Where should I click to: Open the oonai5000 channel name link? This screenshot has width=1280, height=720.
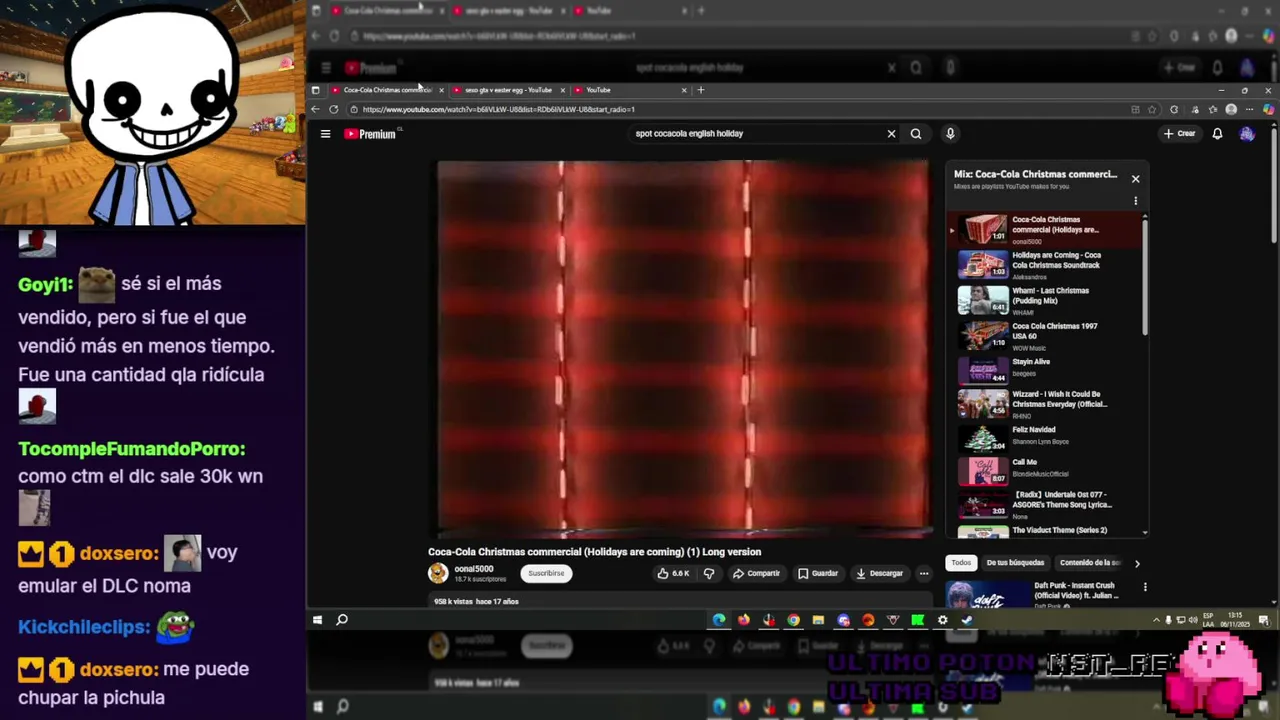474,569
